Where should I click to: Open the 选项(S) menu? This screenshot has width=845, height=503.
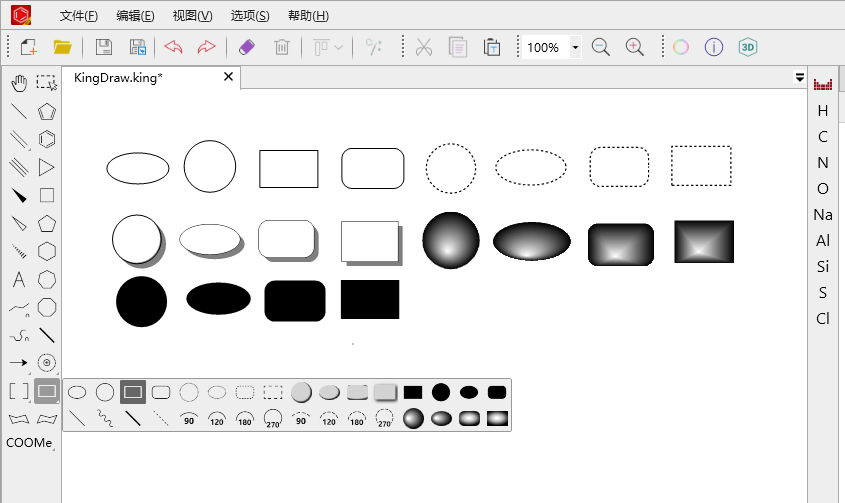(x=250, y=16)
